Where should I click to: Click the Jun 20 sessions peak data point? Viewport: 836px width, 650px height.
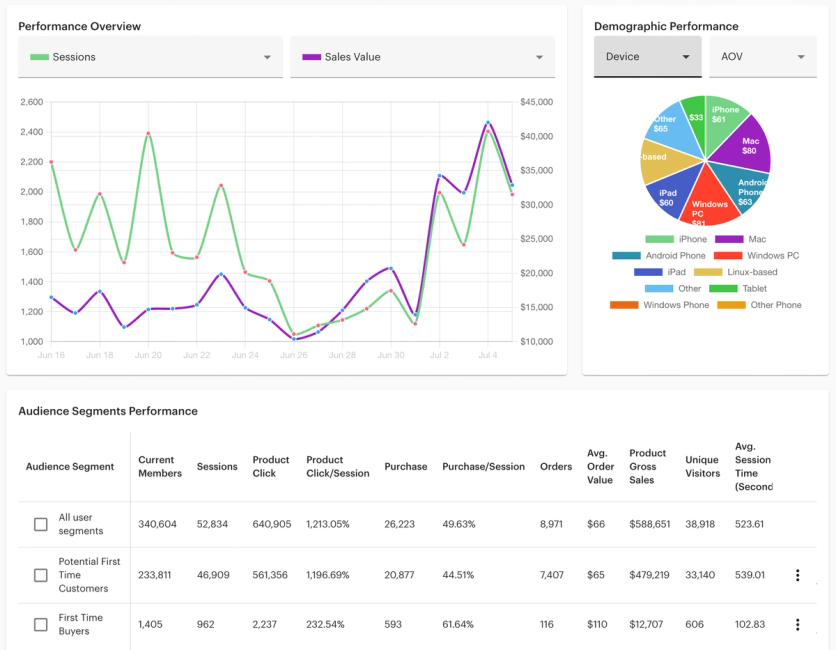[148, 133]
